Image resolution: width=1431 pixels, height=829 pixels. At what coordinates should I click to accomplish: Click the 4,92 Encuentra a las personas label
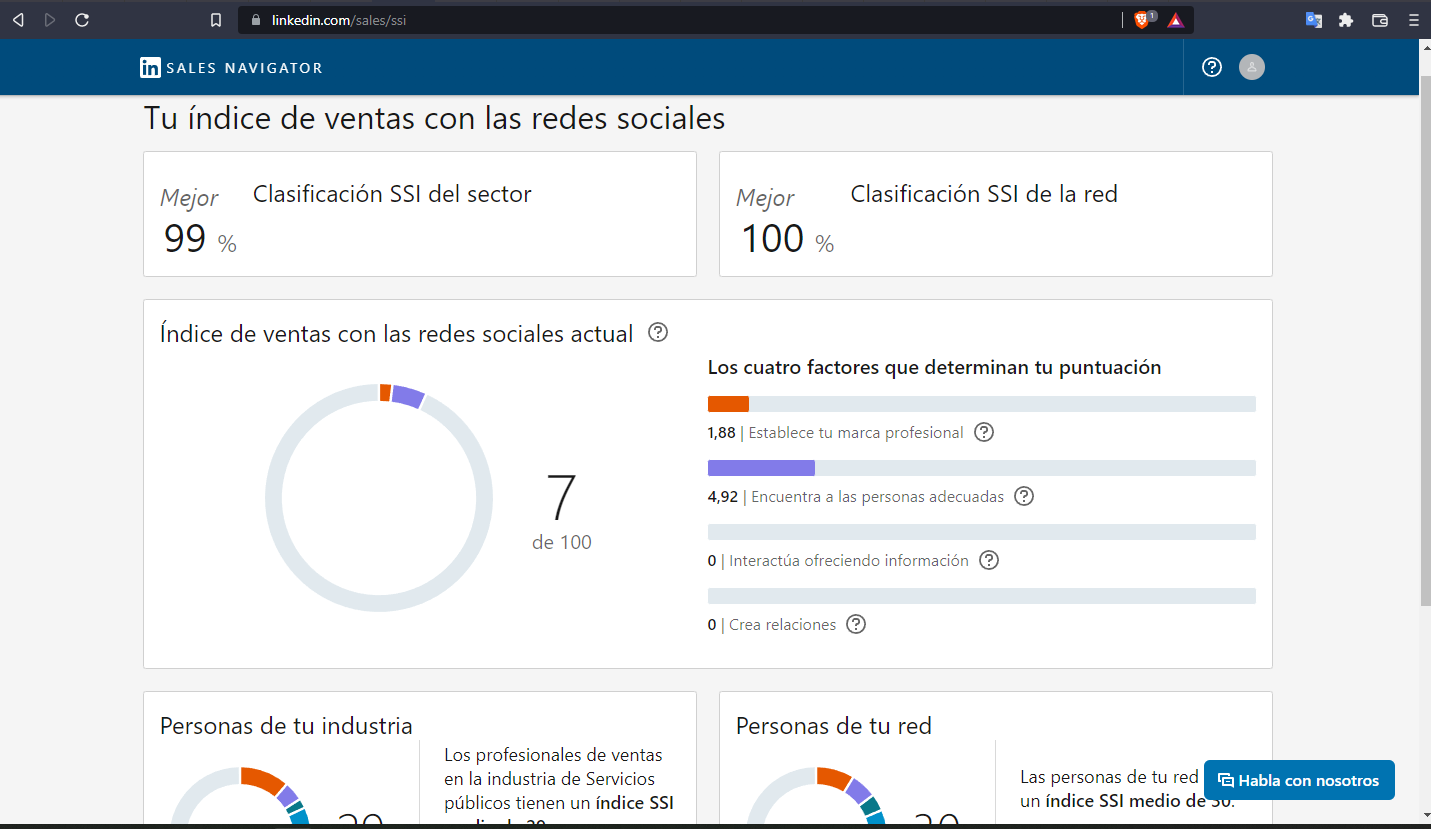(x=856, y=497)
